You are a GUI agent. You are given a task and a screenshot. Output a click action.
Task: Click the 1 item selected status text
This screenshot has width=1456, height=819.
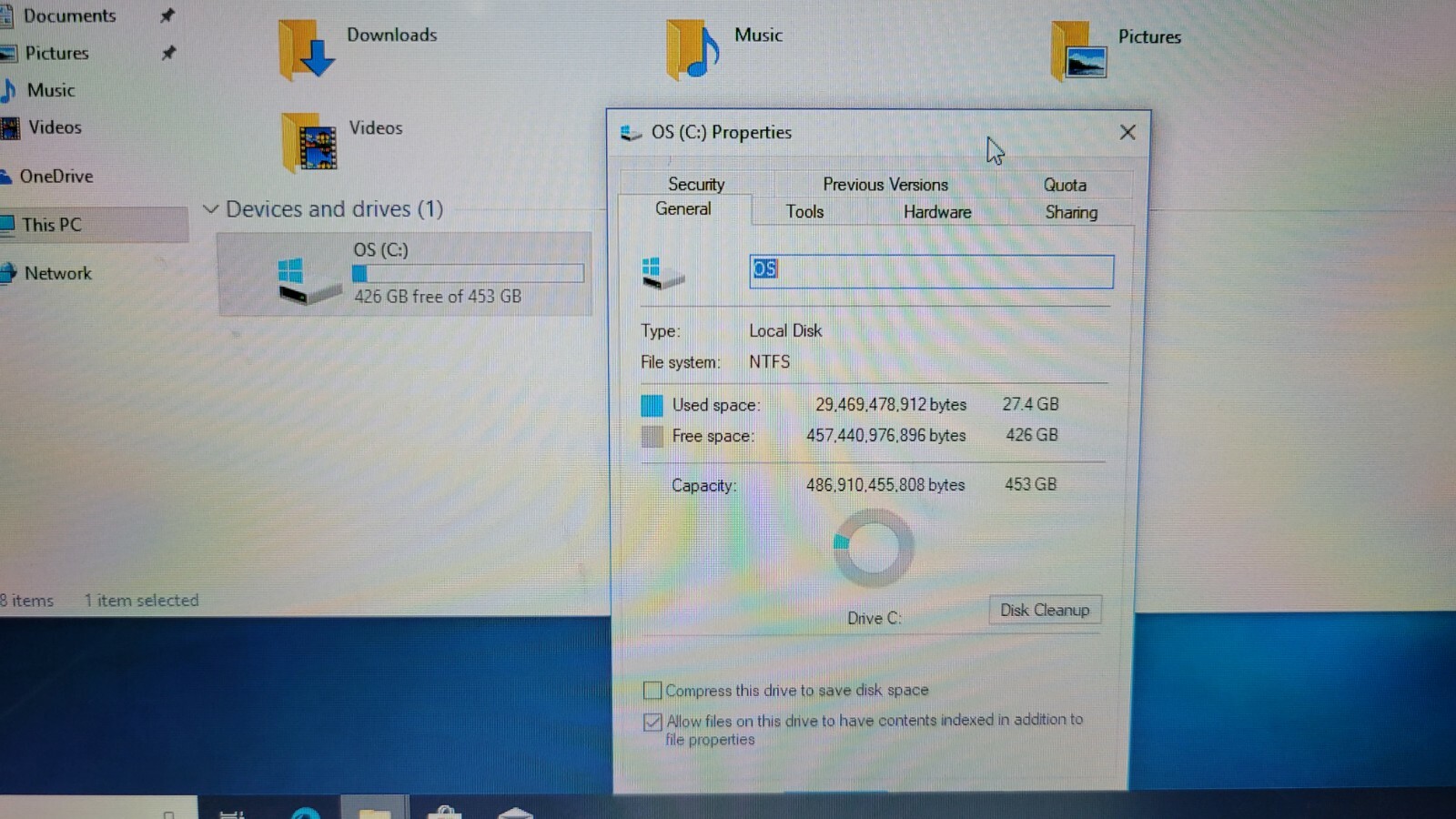pyautogui.click(x=141, y=601)
